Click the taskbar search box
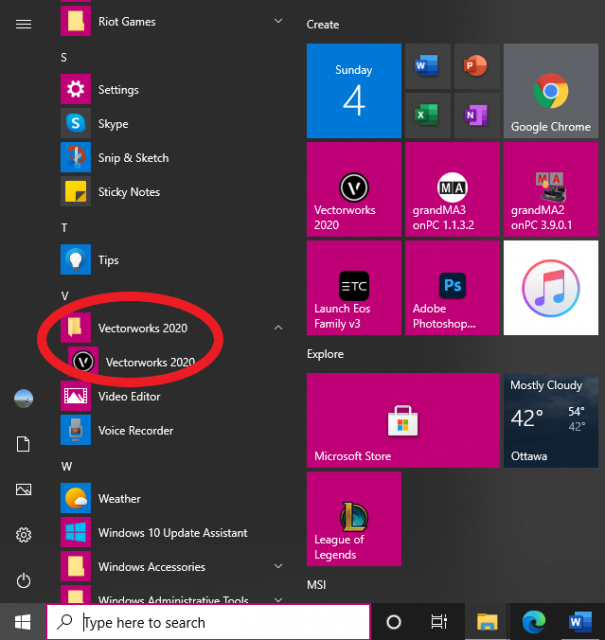This screenshot has width=605, height=640. 208,622
